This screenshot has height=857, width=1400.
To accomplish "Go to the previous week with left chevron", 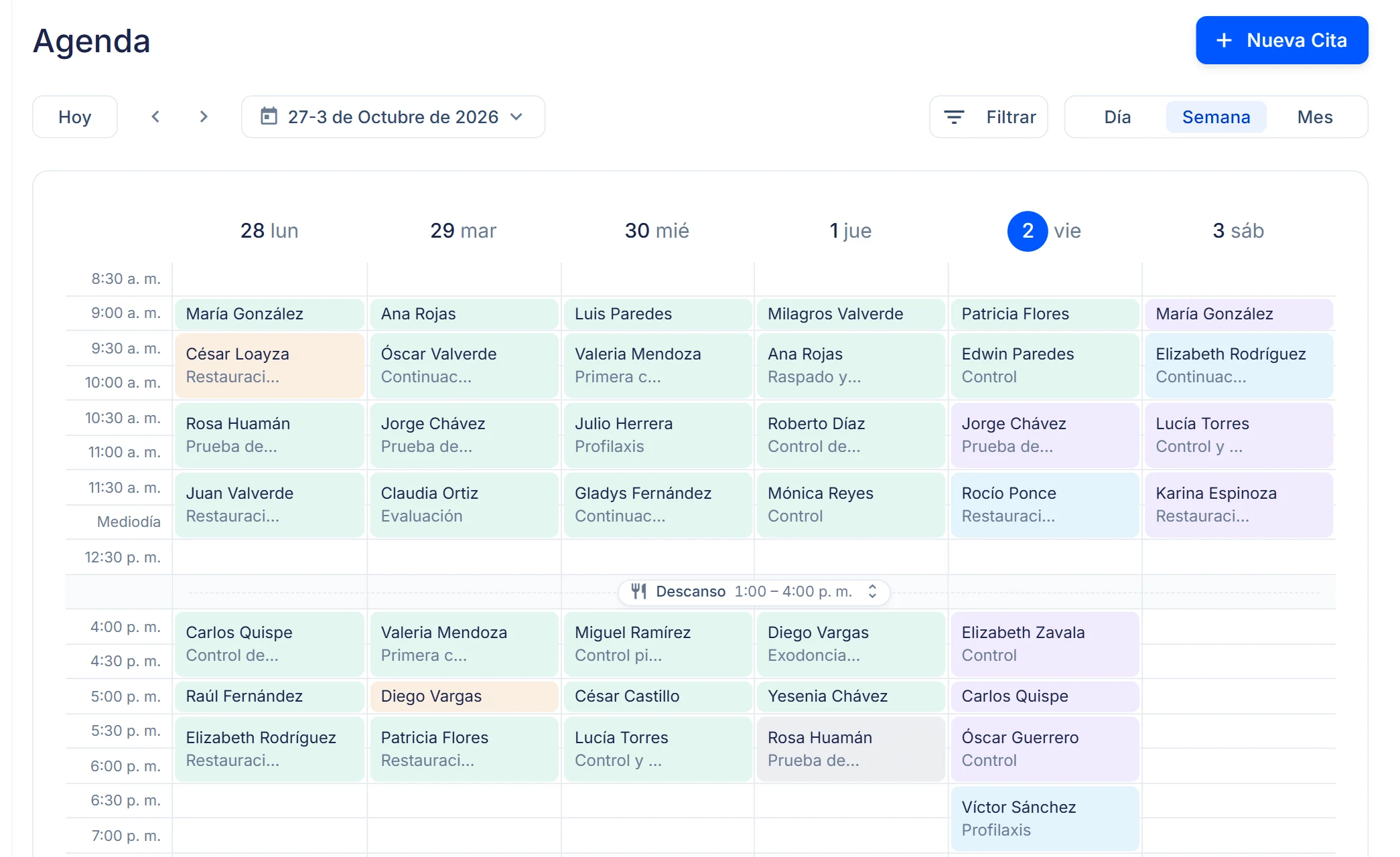I will [155, 116].
